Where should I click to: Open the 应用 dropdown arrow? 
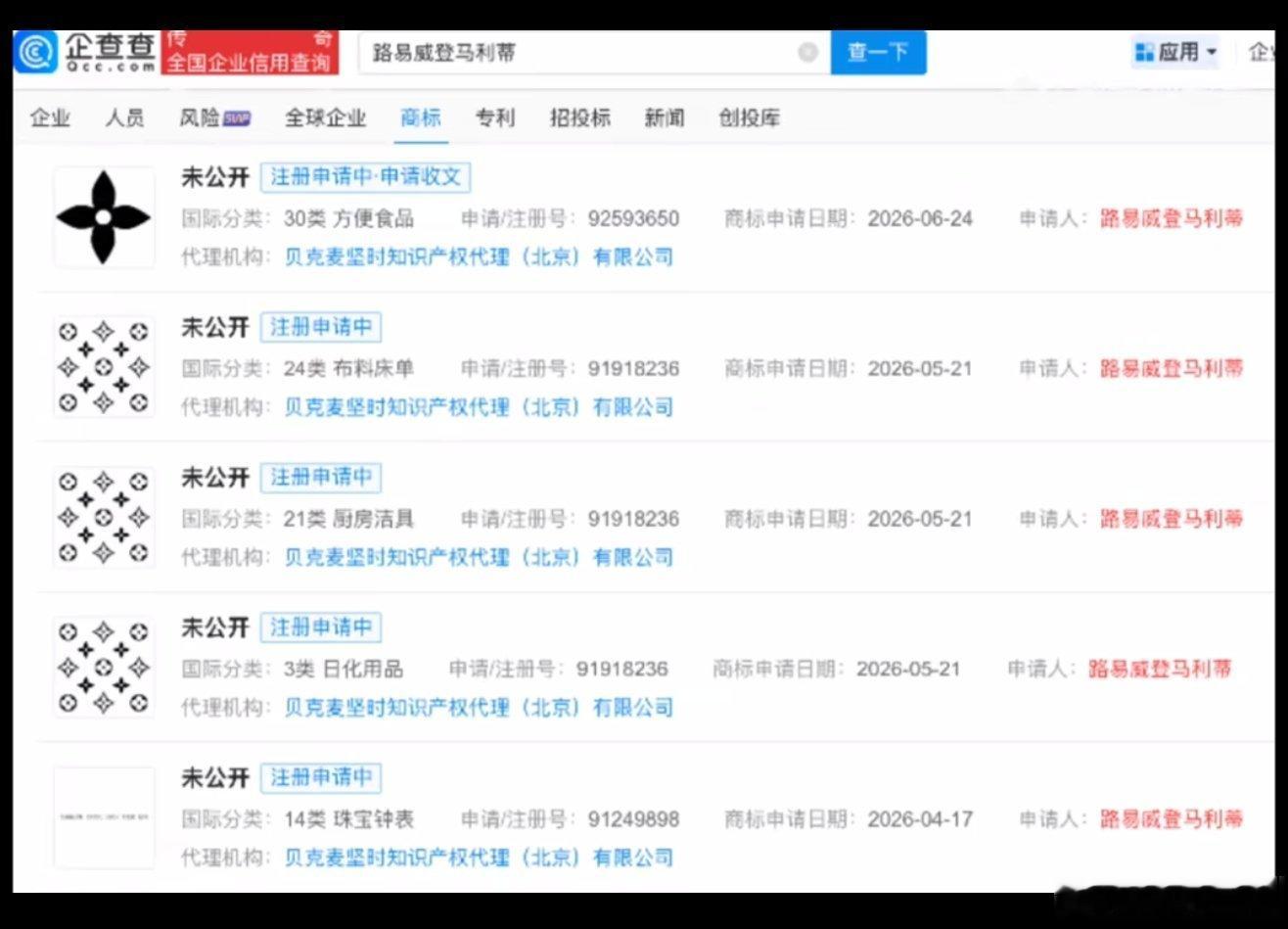point(1212,53)
